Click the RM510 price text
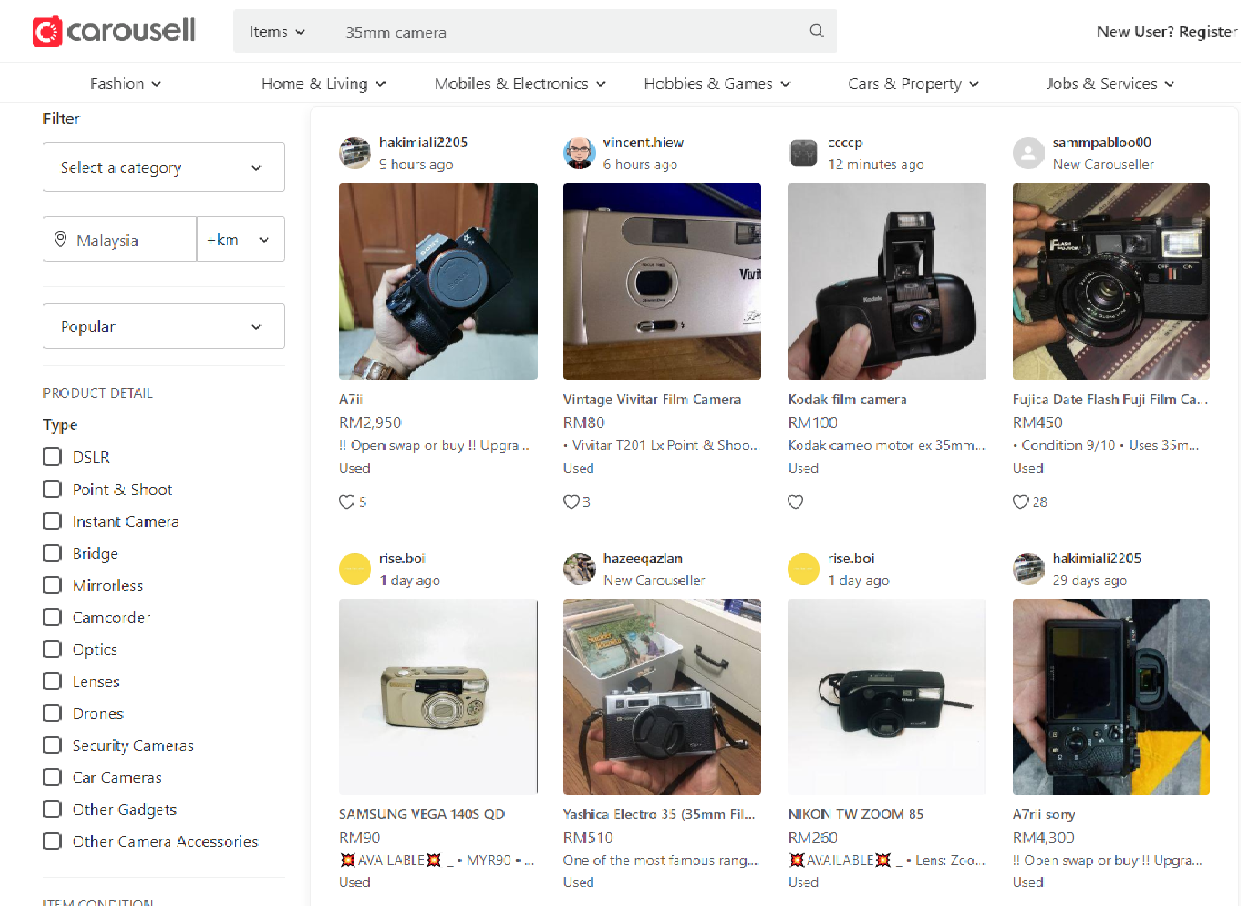Screen dimensions: 1241x906 point(588,837)
